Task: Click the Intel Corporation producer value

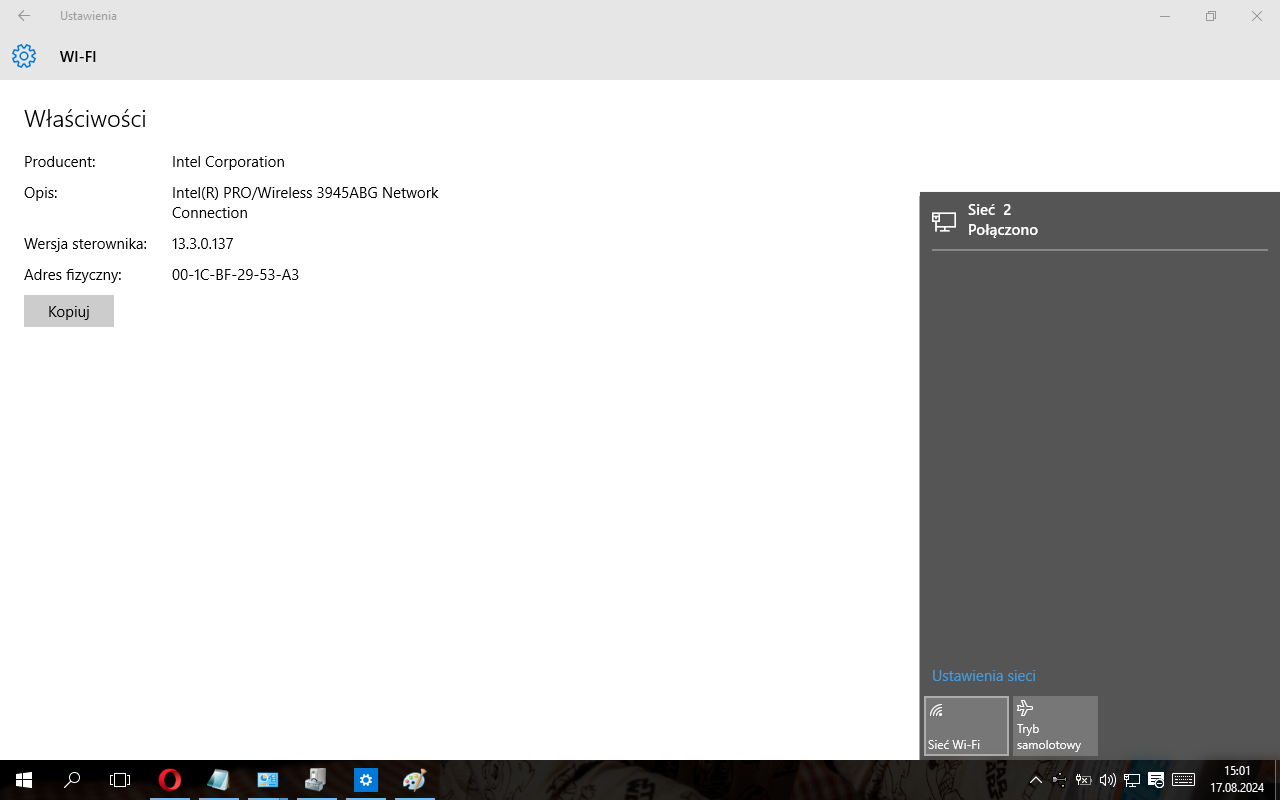Action: click(x=228, y=161)
